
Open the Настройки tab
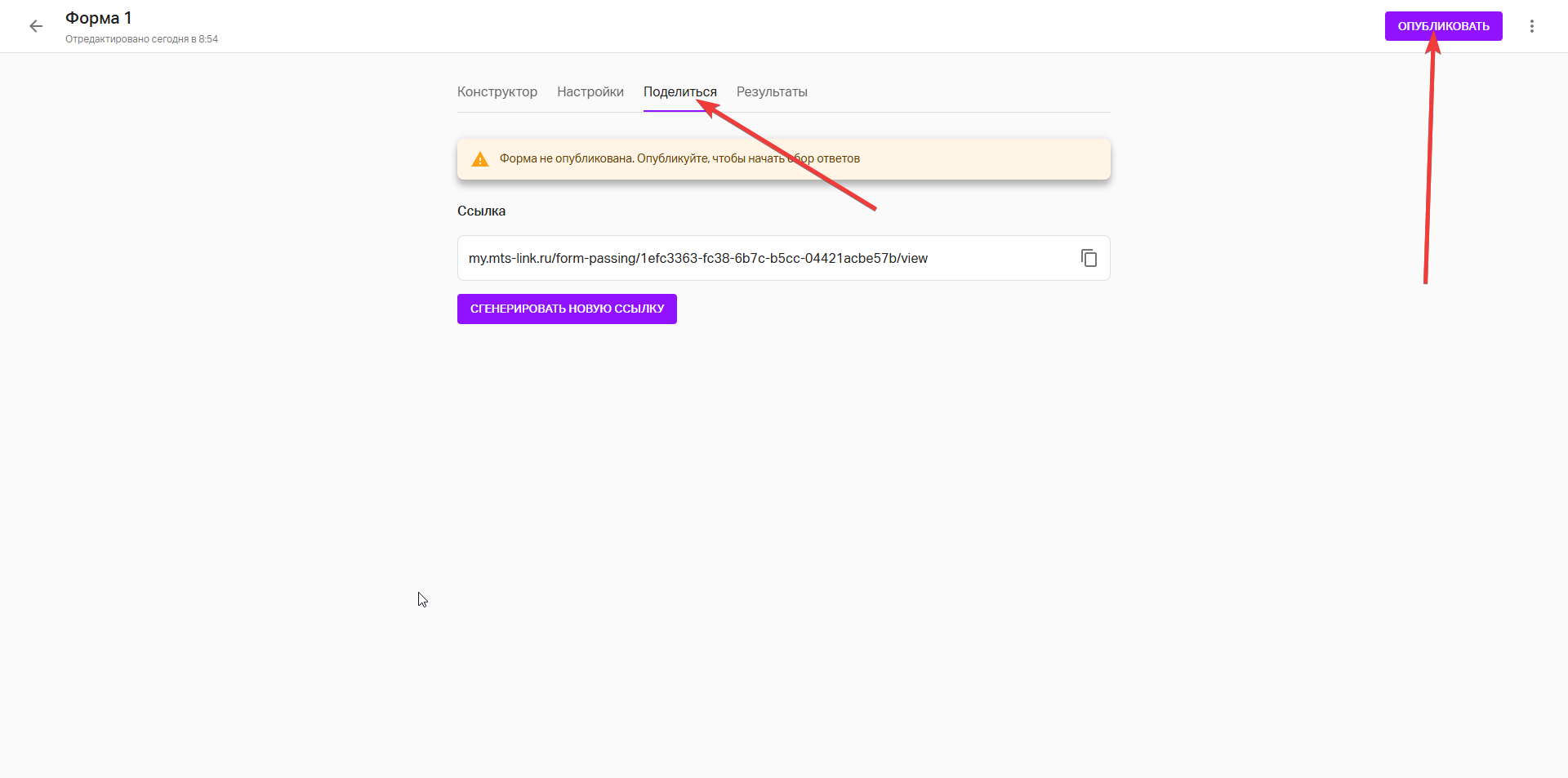(590, 92)
